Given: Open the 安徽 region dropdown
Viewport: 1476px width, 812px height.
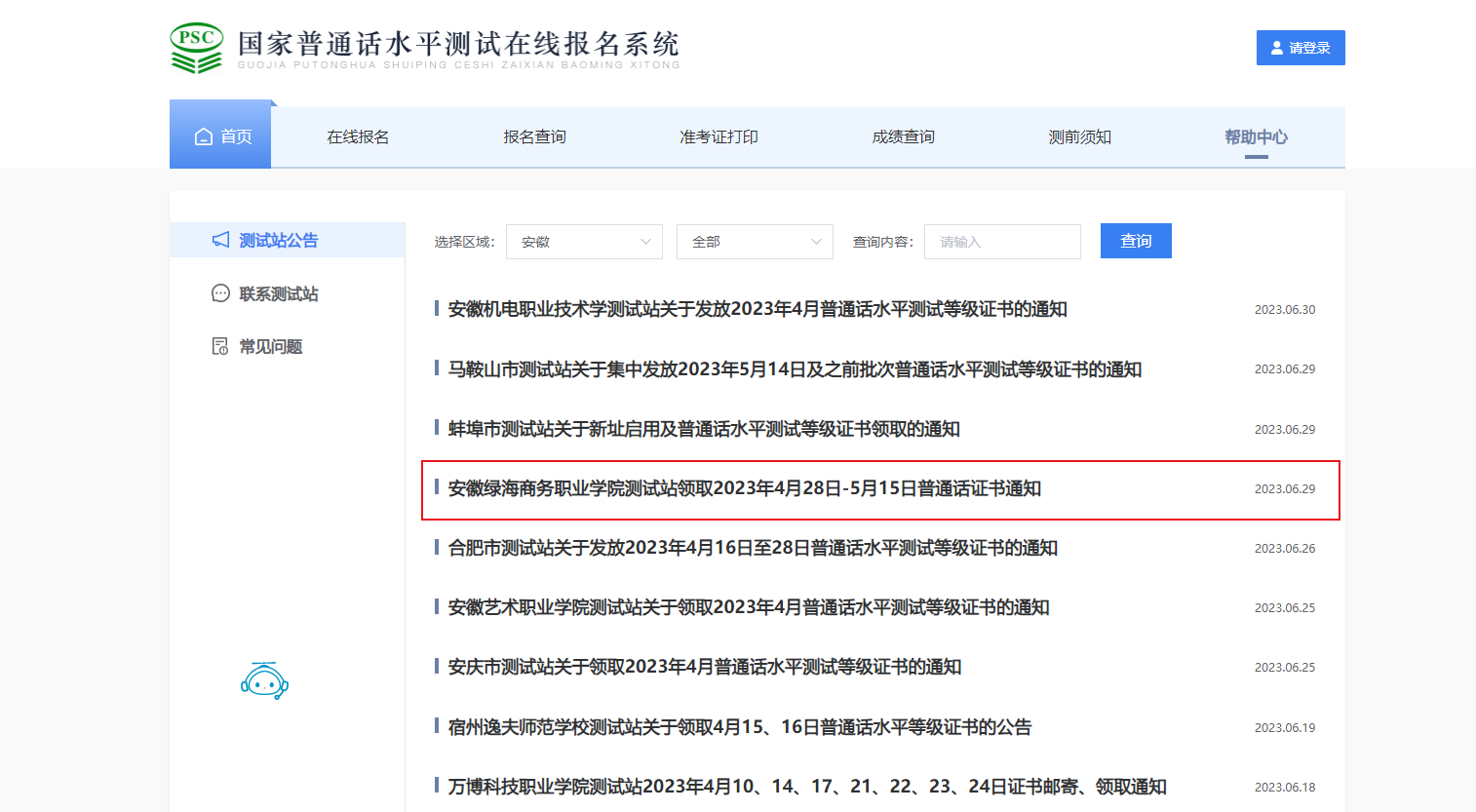Looking at the screenshot, I should (584, 242).
